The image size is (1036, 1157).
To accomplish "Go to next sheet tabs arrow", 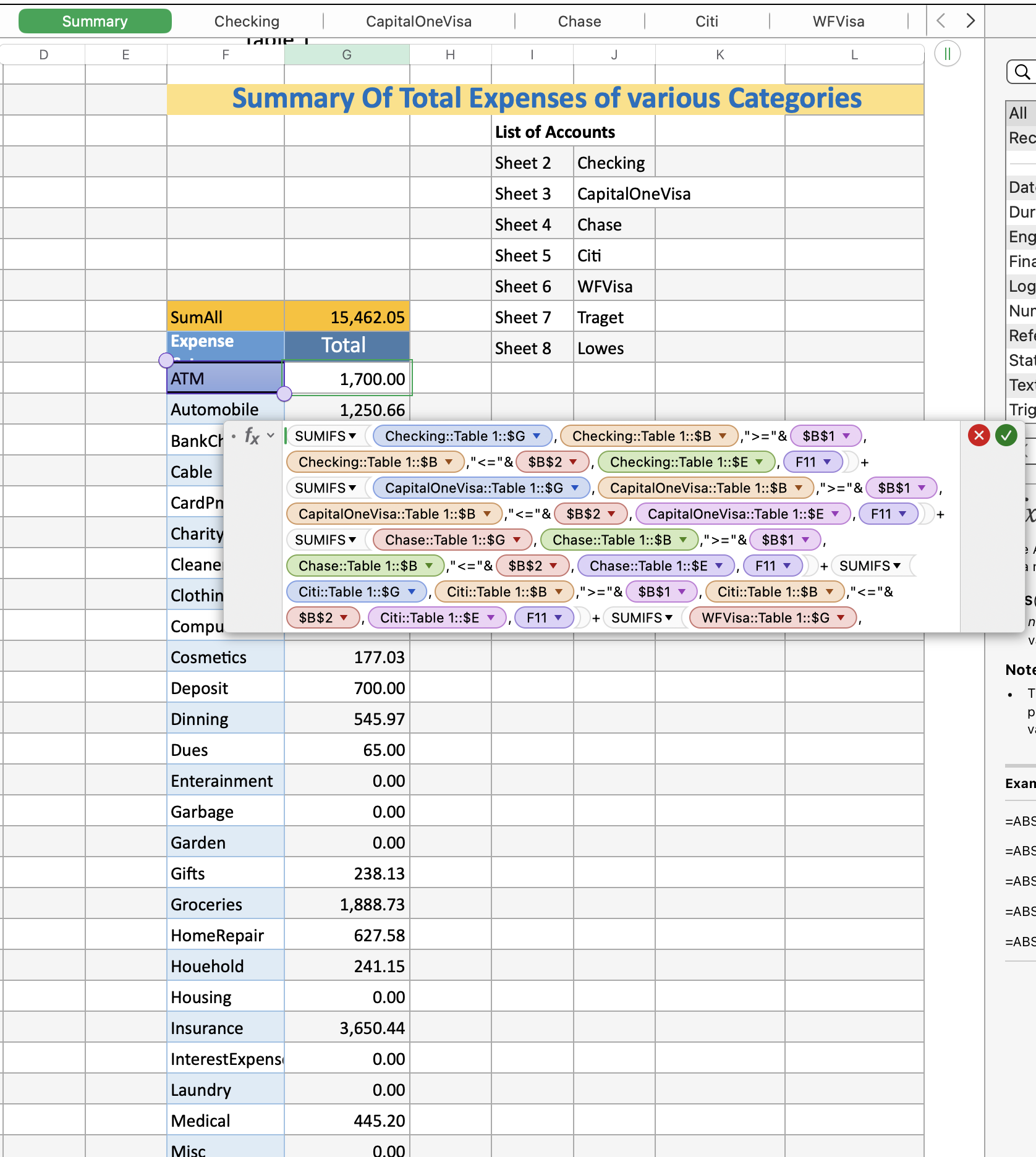I will pos(970,21).
